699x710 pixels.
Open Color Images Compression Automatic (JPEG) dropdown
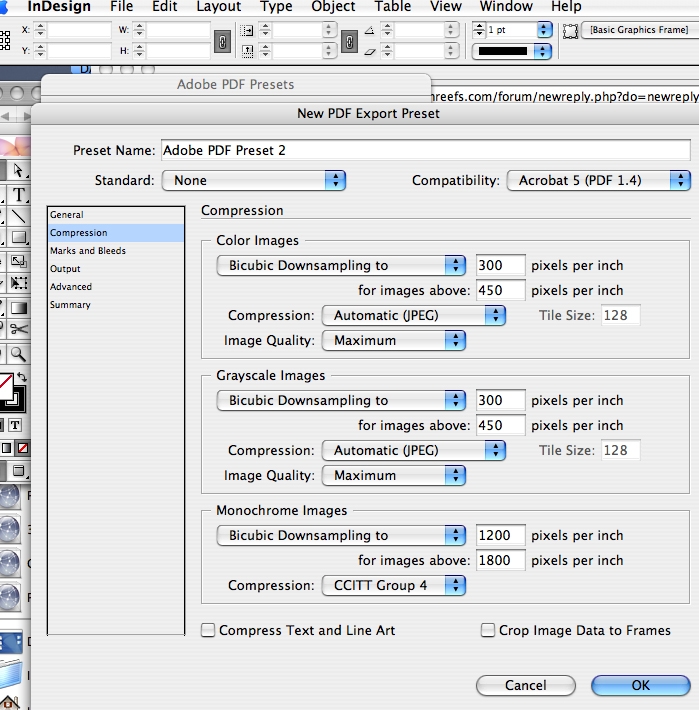(414, 315)
